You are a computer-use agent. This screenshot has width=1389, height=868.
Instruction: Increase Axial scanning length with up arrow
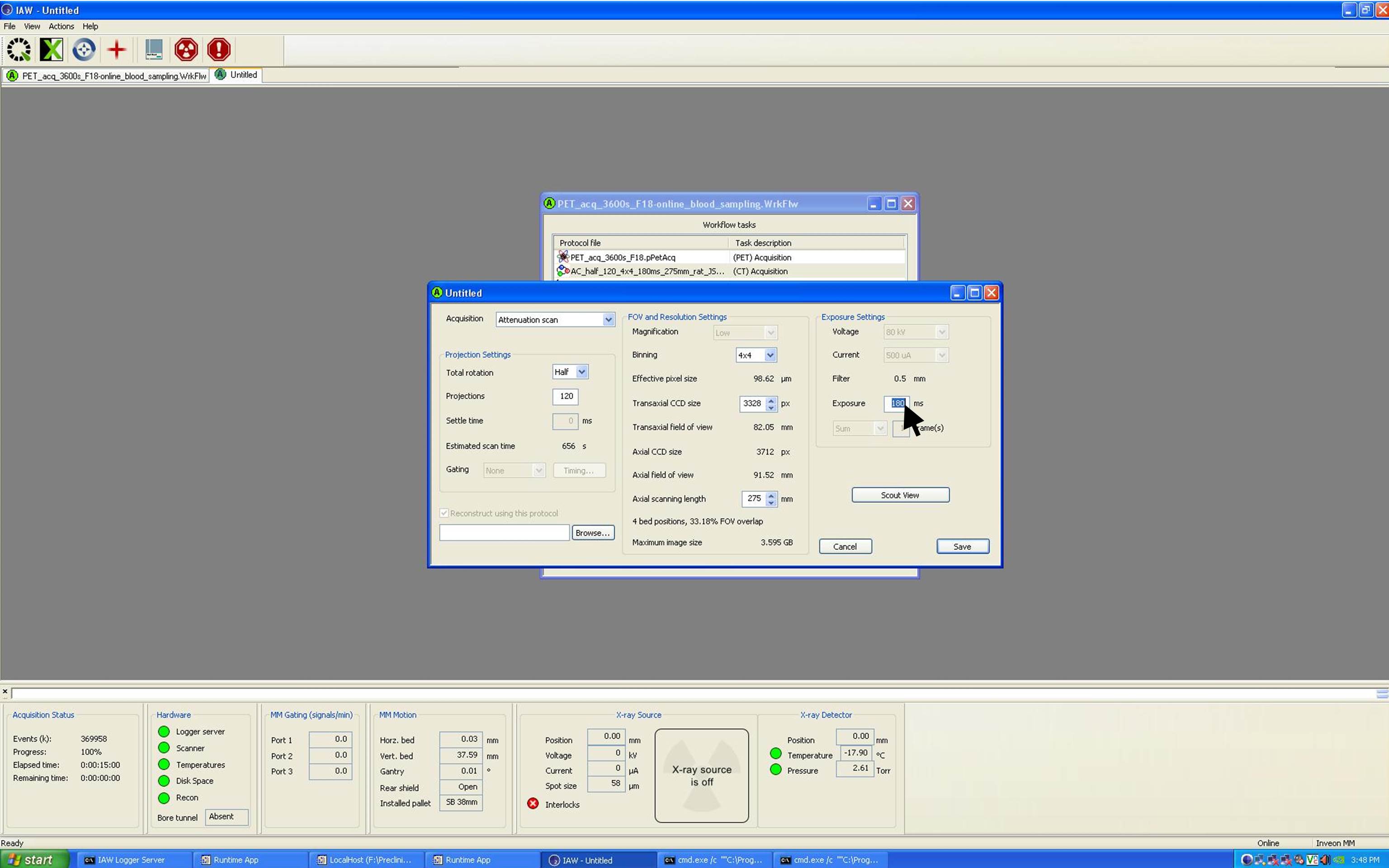click(x=771, y=495)
